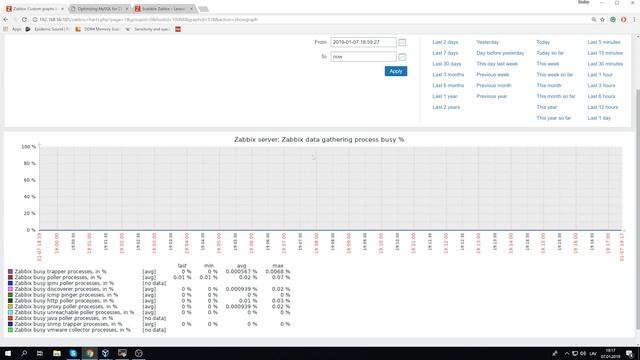This screenshot has width=640, height=360.
Task: Open VirtualBox from the taskbar
Action: click(x=105, y=353)
